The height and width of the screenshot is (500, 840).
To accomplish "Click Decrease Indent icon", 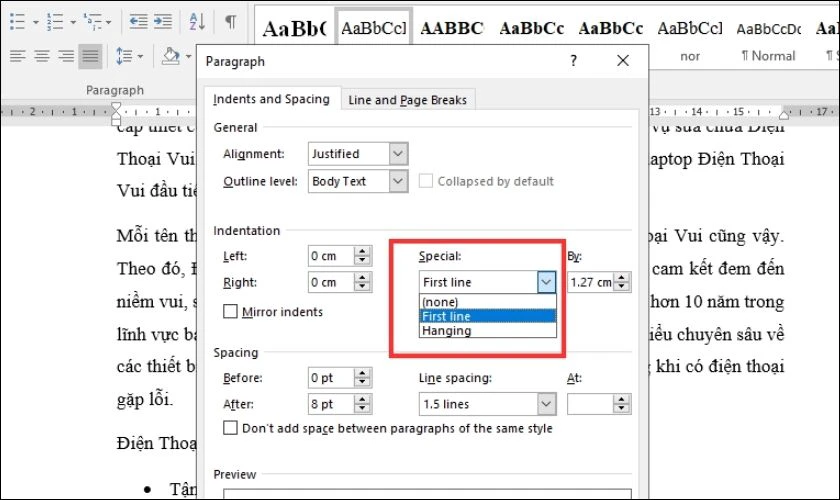I will tap(138, 22).
